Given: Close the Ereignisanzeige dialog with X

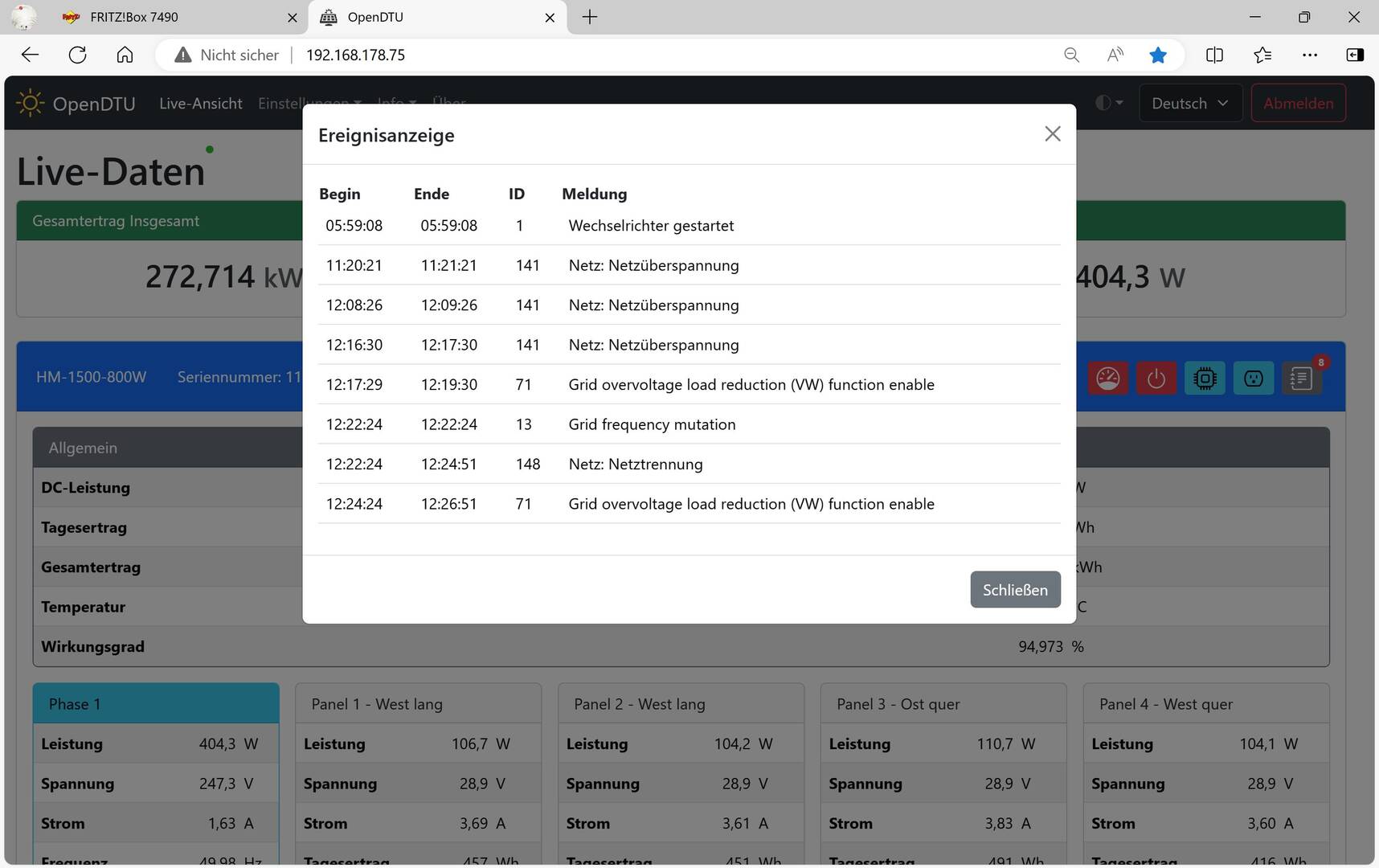Looking at the screenshot, I should coord(1053,134).
